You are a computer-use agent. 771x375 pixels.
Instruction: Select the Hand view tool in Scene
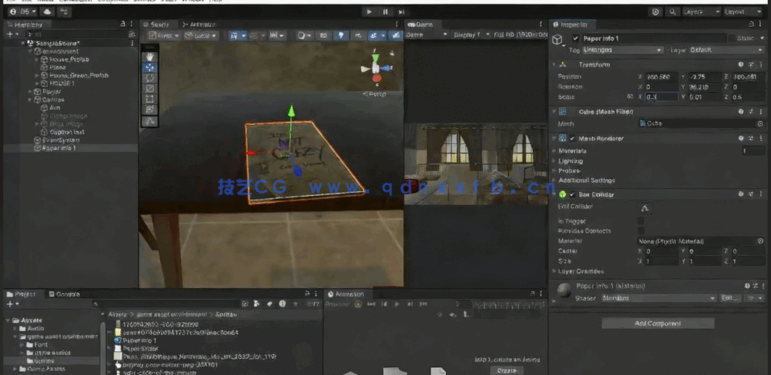tap(149, 57)
